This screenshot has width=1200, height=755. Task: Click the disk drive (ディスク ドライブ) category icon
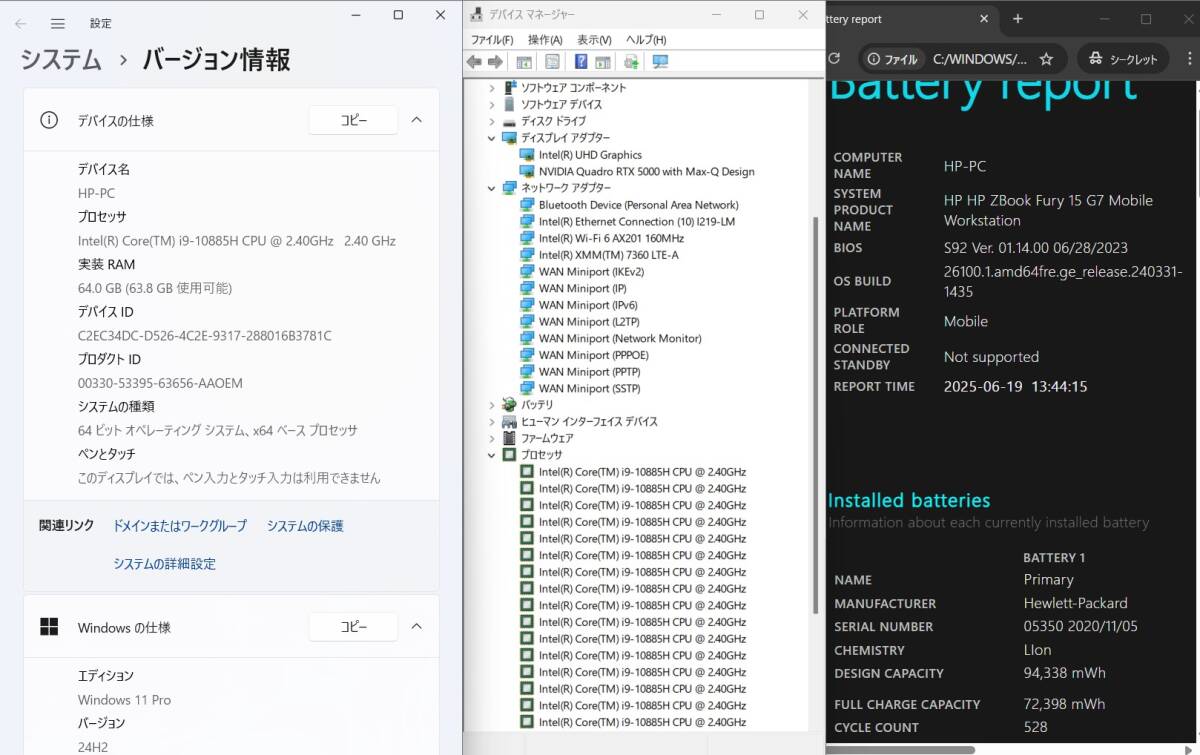coord(510,121)
